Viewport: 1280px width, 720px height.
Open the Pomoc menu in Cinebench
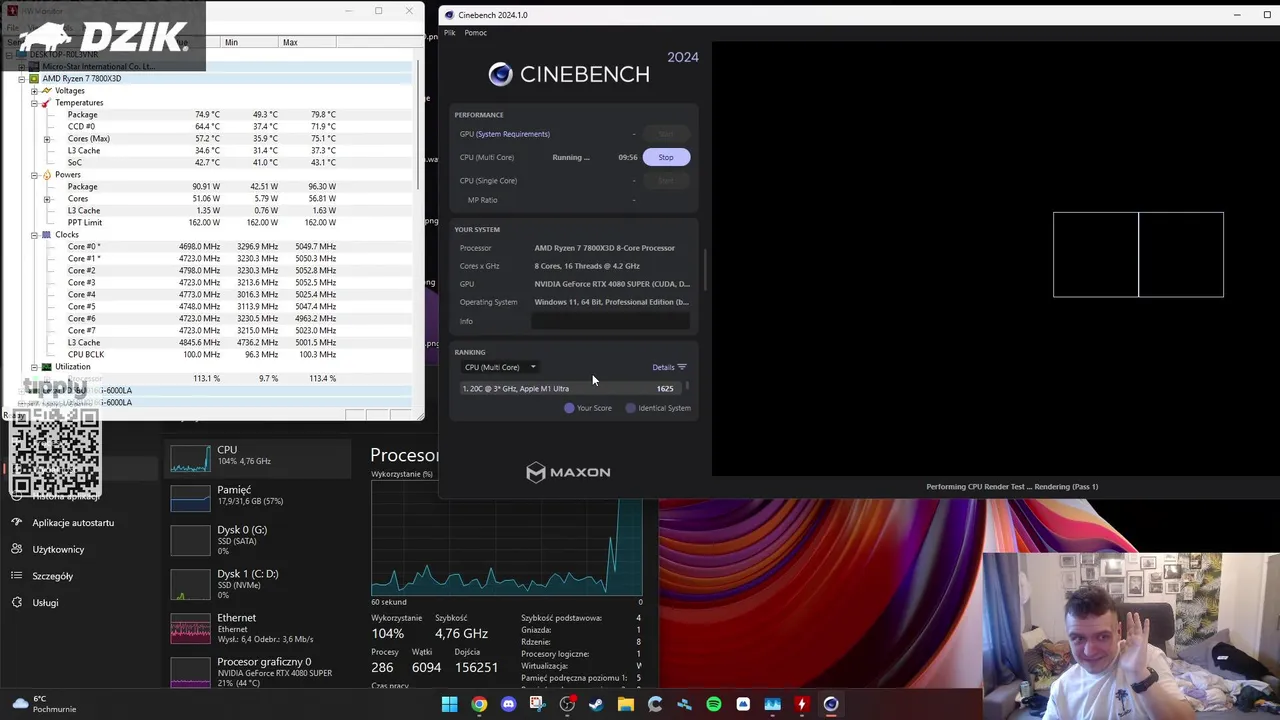click(476, 33)
